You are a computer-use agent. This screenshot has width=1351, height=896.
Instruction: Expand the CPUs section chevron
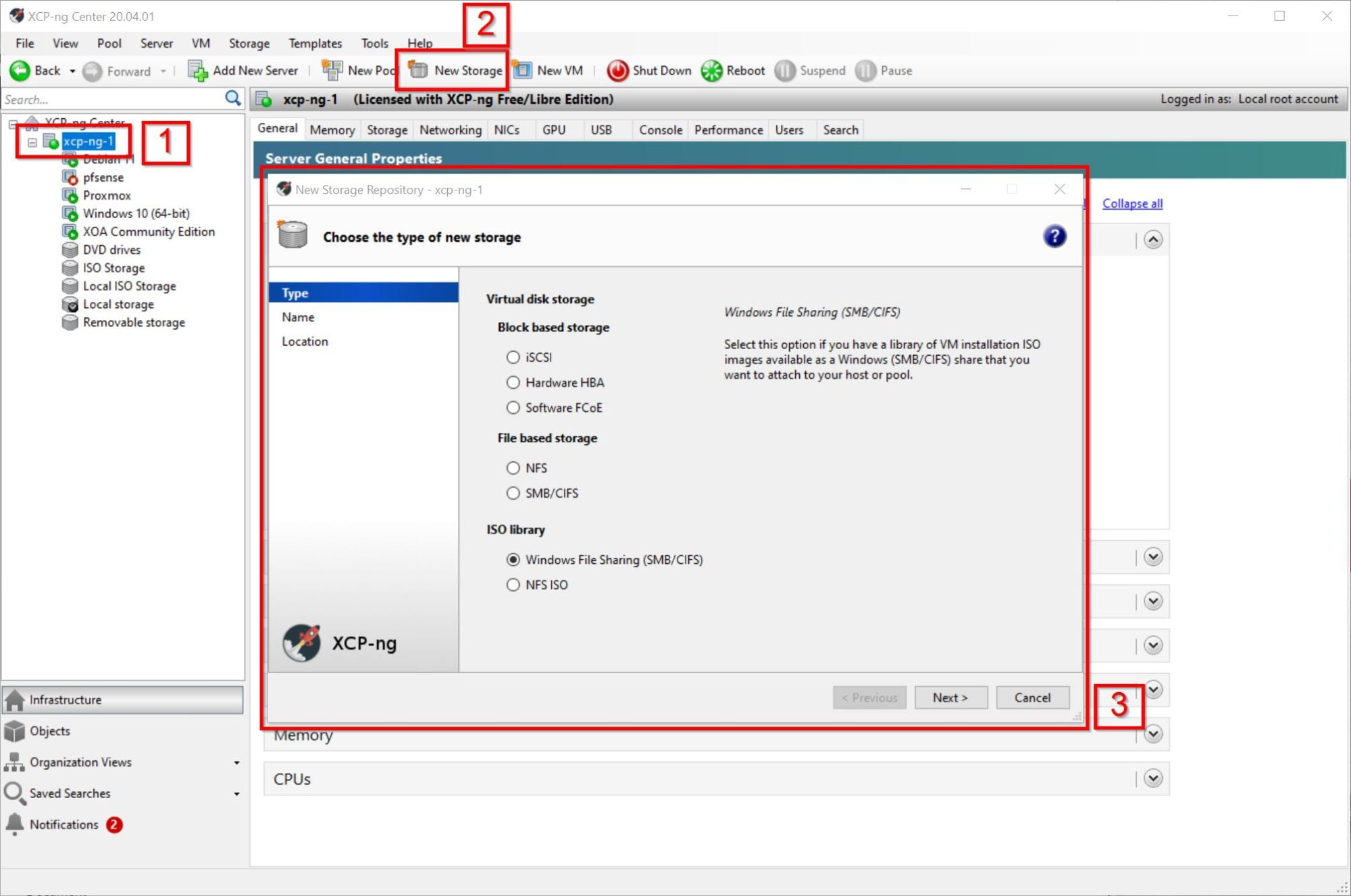pos(1153,779)
